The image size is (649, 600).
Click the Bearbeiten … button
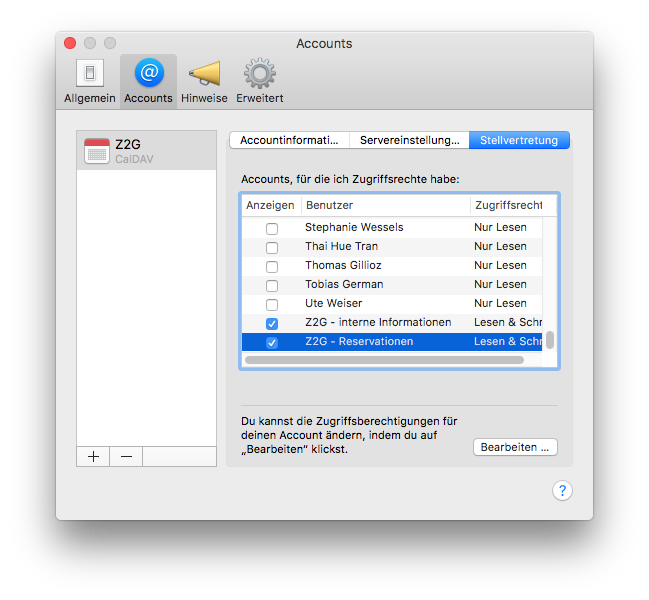click(x=515, y=447)
